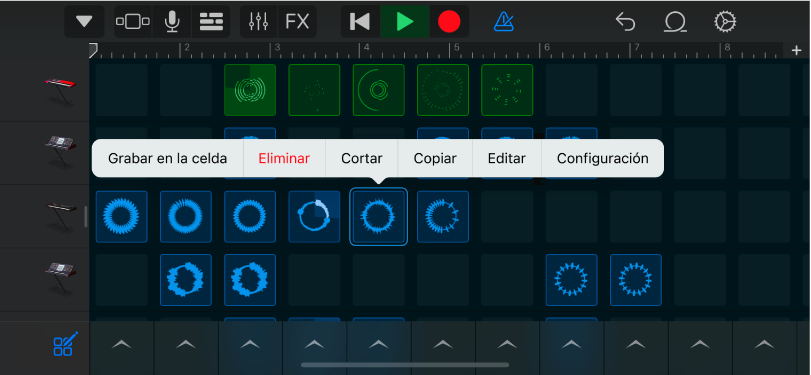Trigger column 11 with its chevron
The height and width of the screenshot is (375, 811).
[764, 344]
